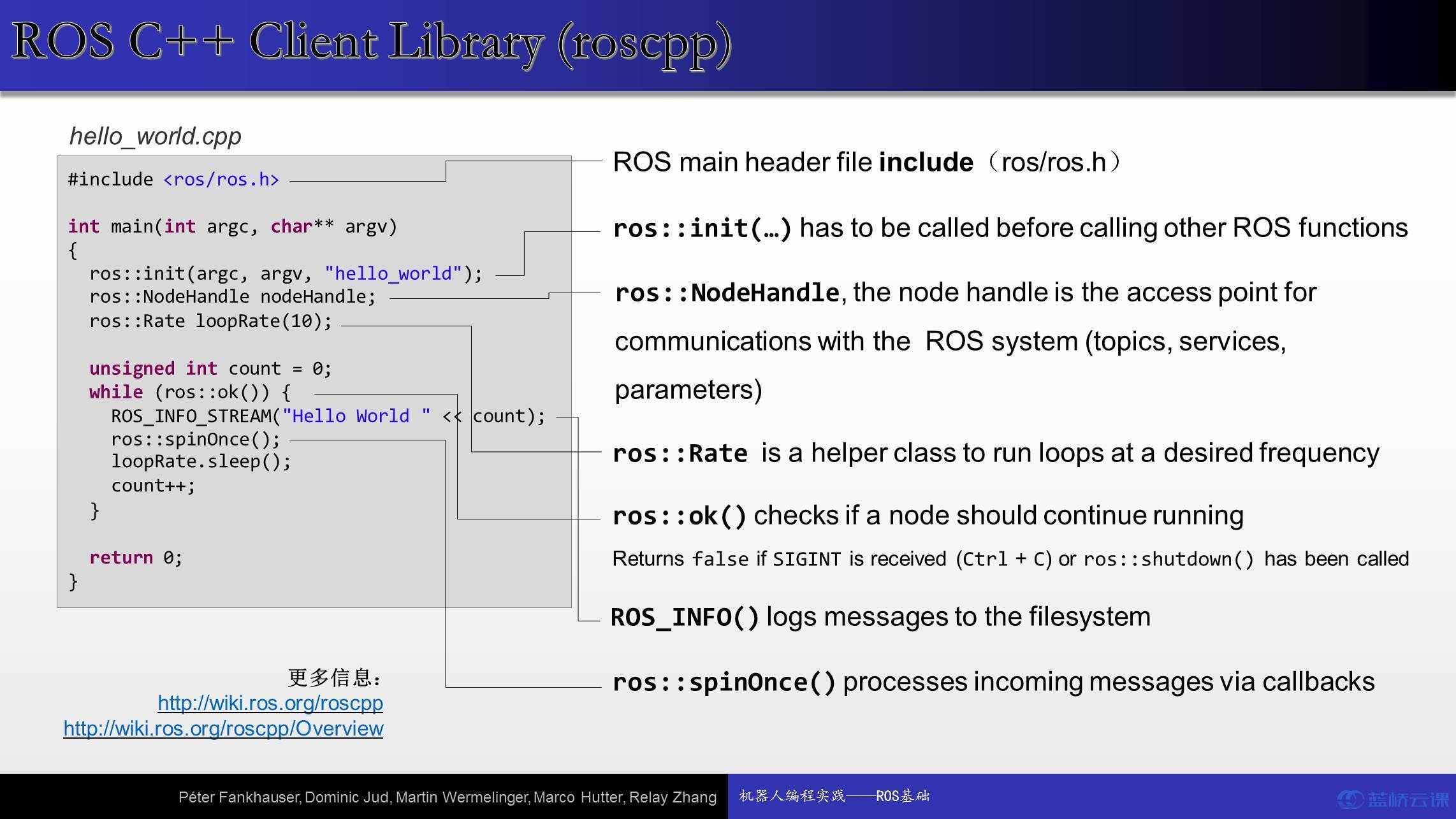Click the 'int main(int argc, char** argv)' line

(x=232, y=226)
